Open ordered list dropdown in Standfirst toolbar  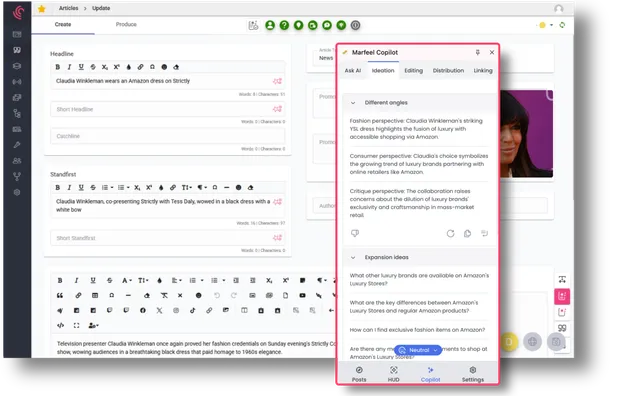point(107,188)
